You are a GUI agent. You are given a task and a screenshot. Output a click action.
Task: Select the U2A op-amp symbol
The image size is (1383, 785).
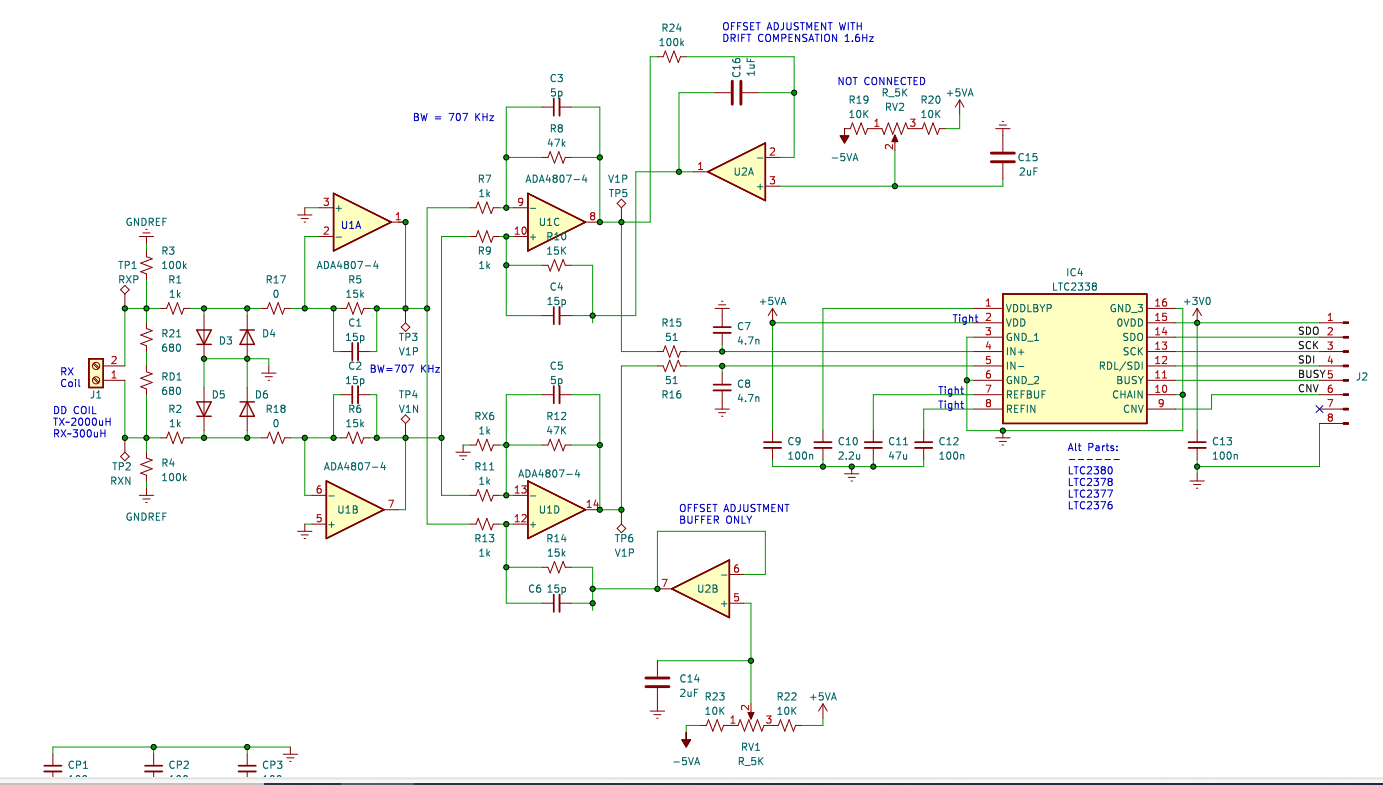click(738, 171)
